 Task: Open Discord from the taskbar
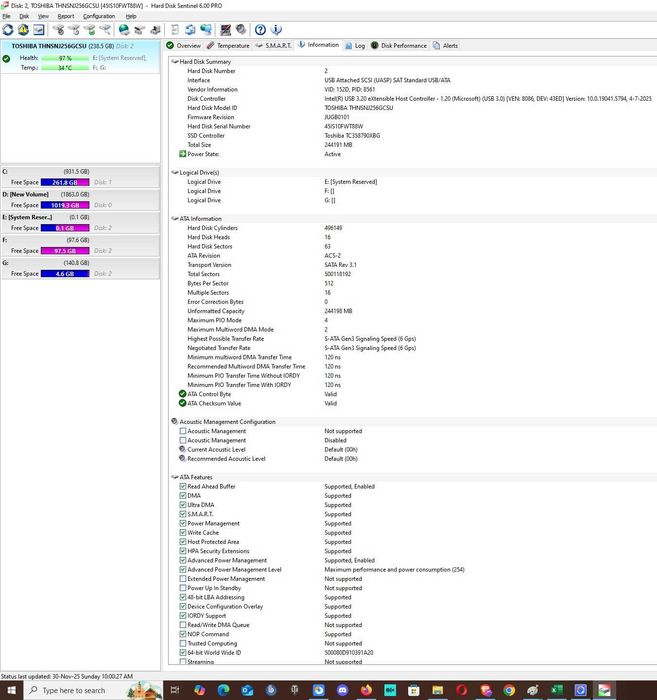click(342, 690)
